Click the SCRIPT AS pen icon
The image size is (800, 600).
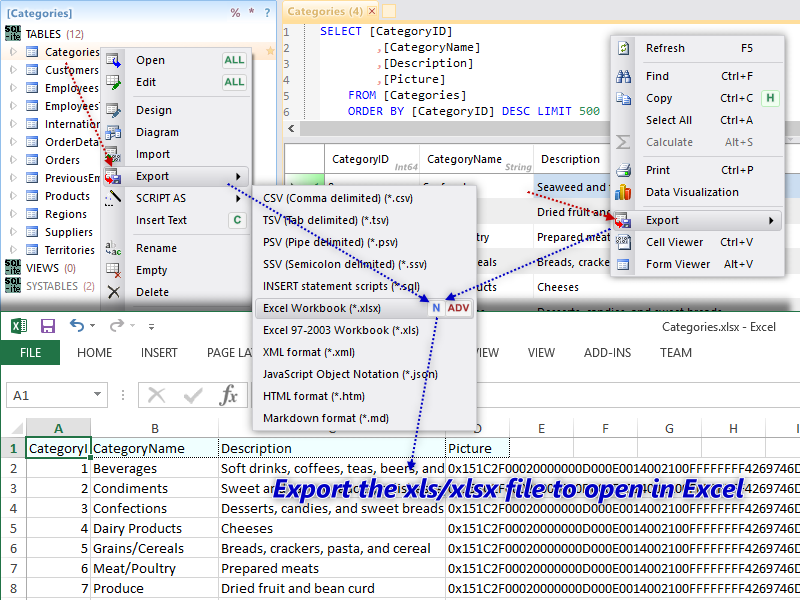click(x=113, y=198)
